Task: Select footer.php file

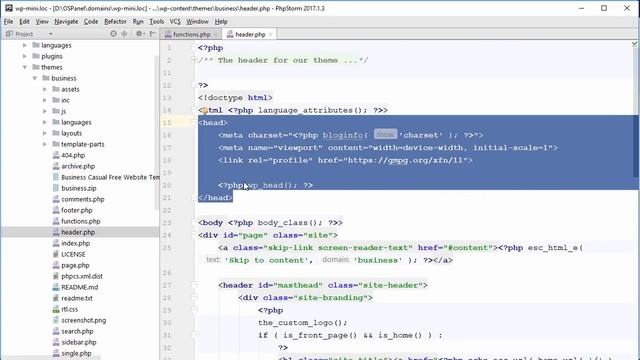Action: coord(77,211)
